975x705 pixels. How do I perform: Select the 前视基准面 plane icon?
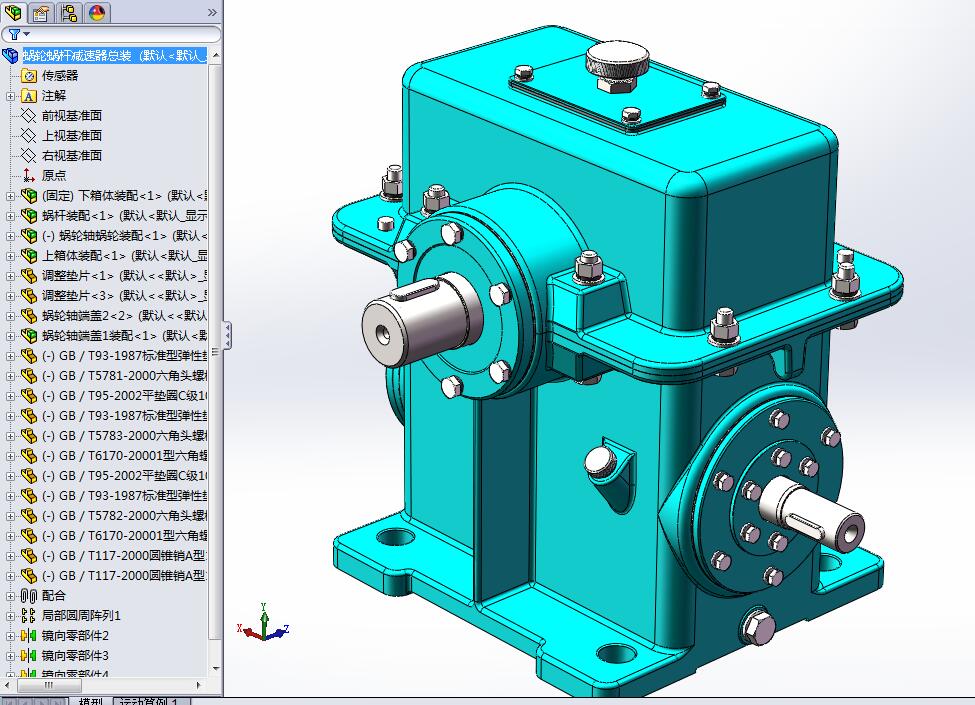coord(29,116)
